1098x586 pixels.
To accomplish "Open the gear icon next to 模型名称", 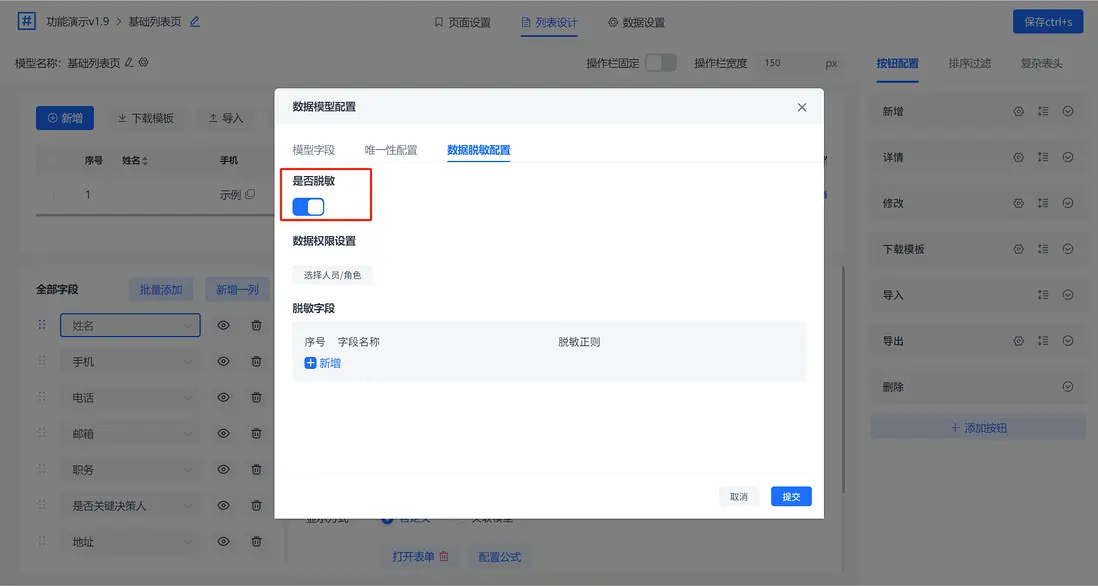I will coord(143,61).
